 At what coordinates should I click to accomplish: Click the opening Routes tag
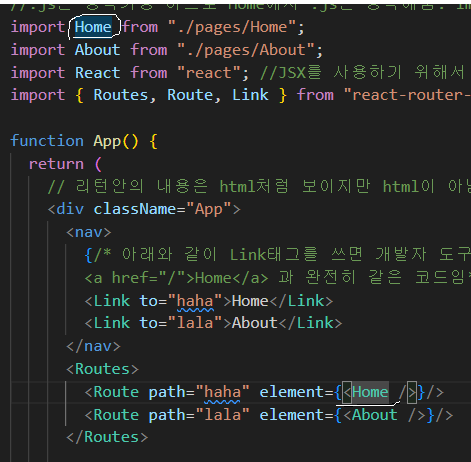click(102, 369)
